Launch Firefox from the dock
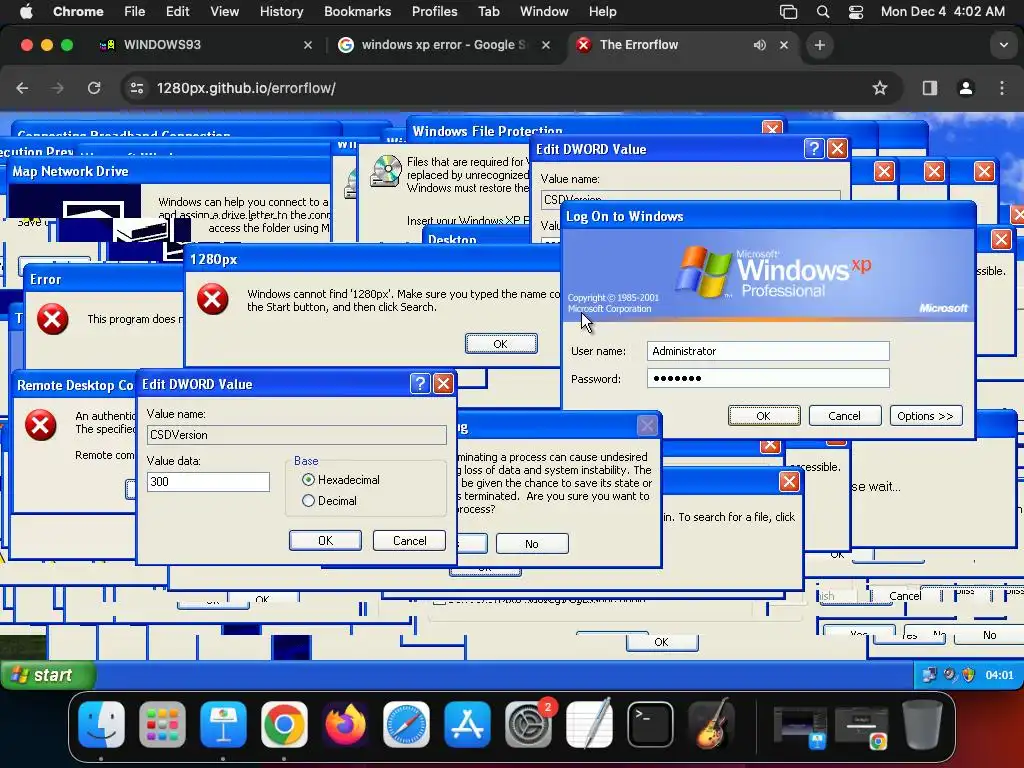The image size is (1024, 768). [x=345, y=724]
